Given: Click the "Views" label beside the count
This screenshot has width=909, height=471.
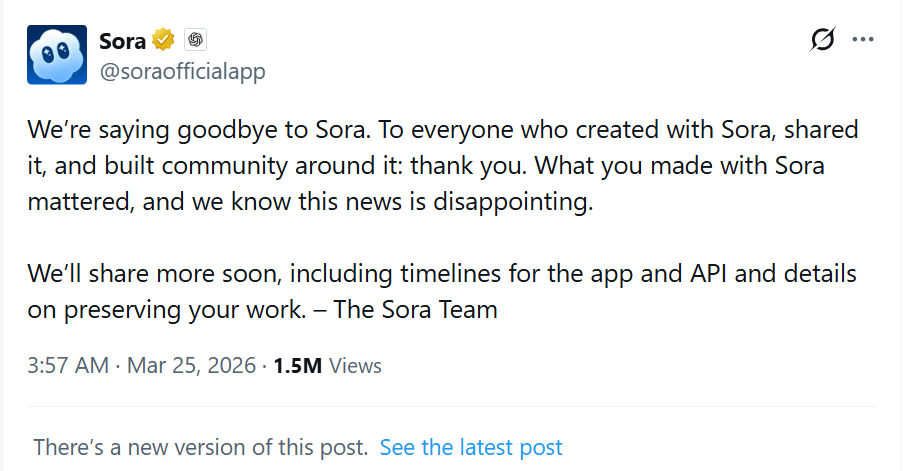Looking at the screenshot, I should [355, 366].
